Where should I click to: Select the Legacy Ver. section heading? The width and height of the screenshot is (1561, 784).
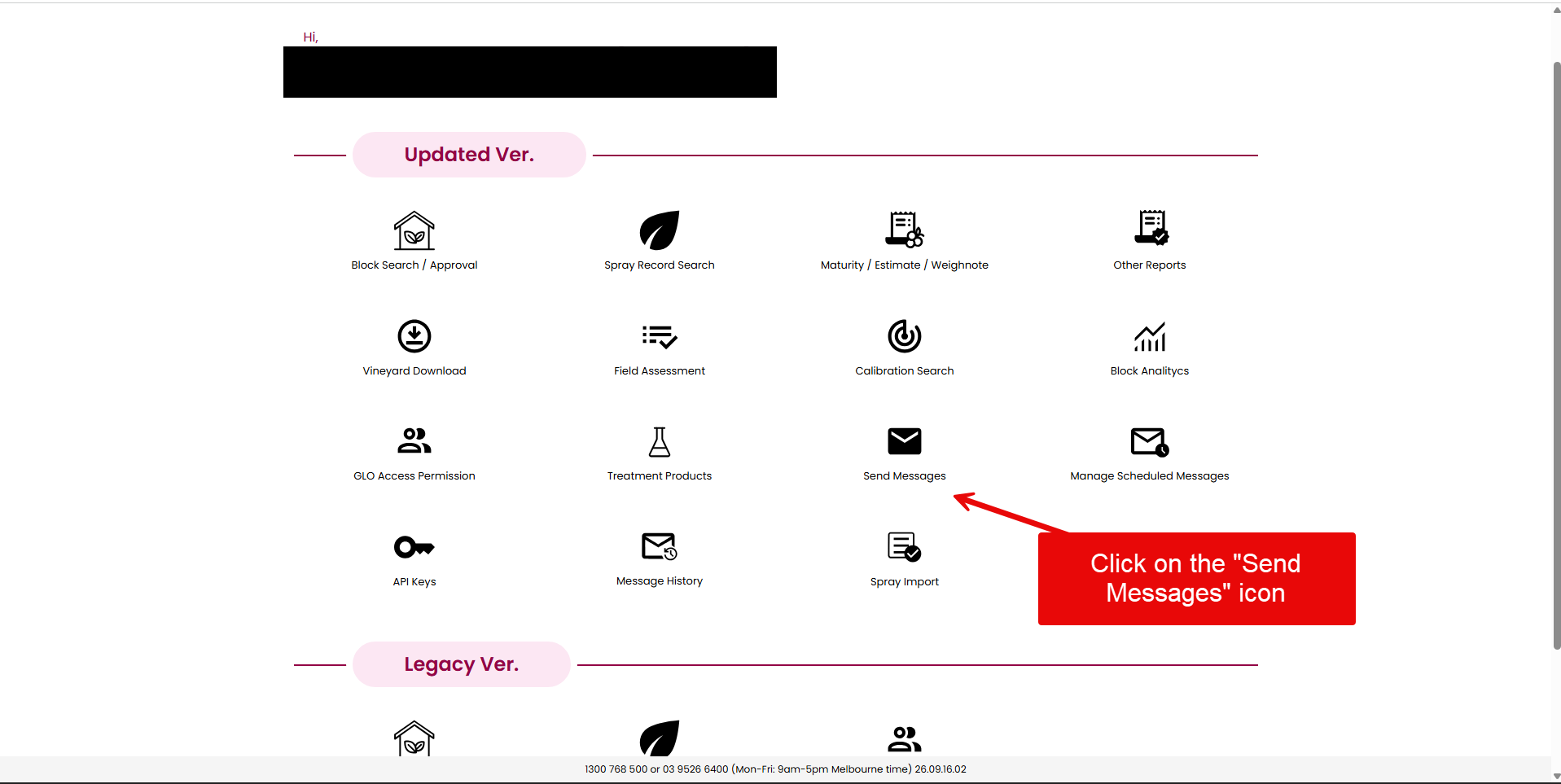(x=462, y=664)
